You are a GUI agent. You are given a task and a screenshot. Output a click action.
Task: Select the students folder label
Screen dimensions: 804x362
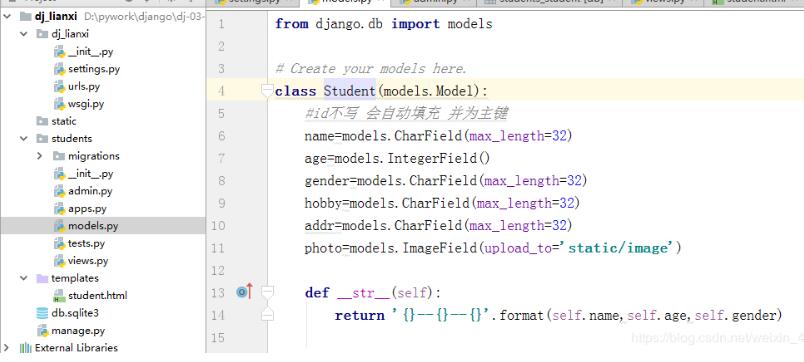coord(72,138)
